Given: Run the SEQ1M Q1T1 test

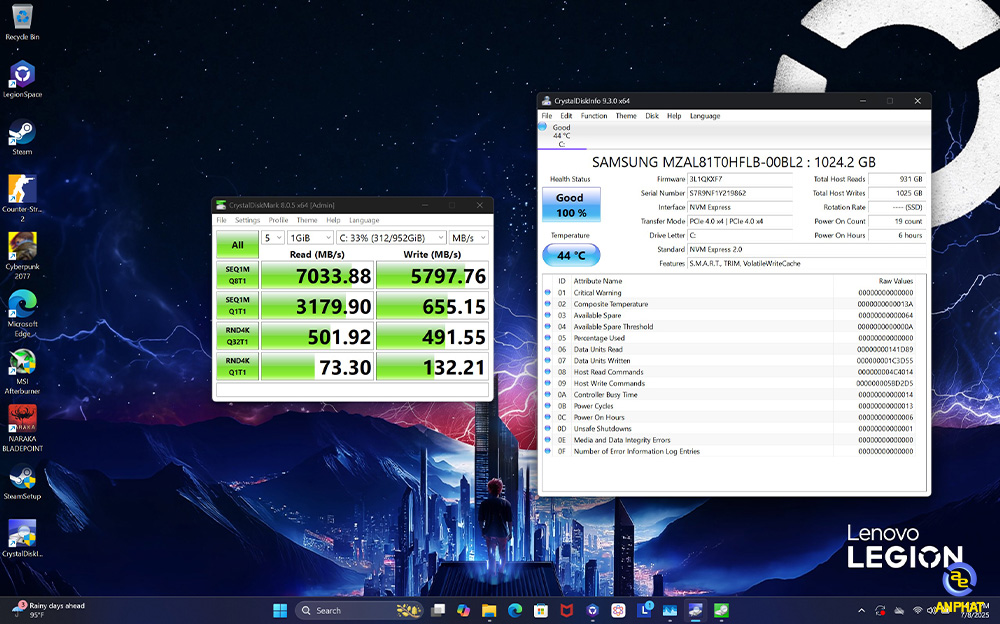Looking at the screenshot, I should coord(237,306).
